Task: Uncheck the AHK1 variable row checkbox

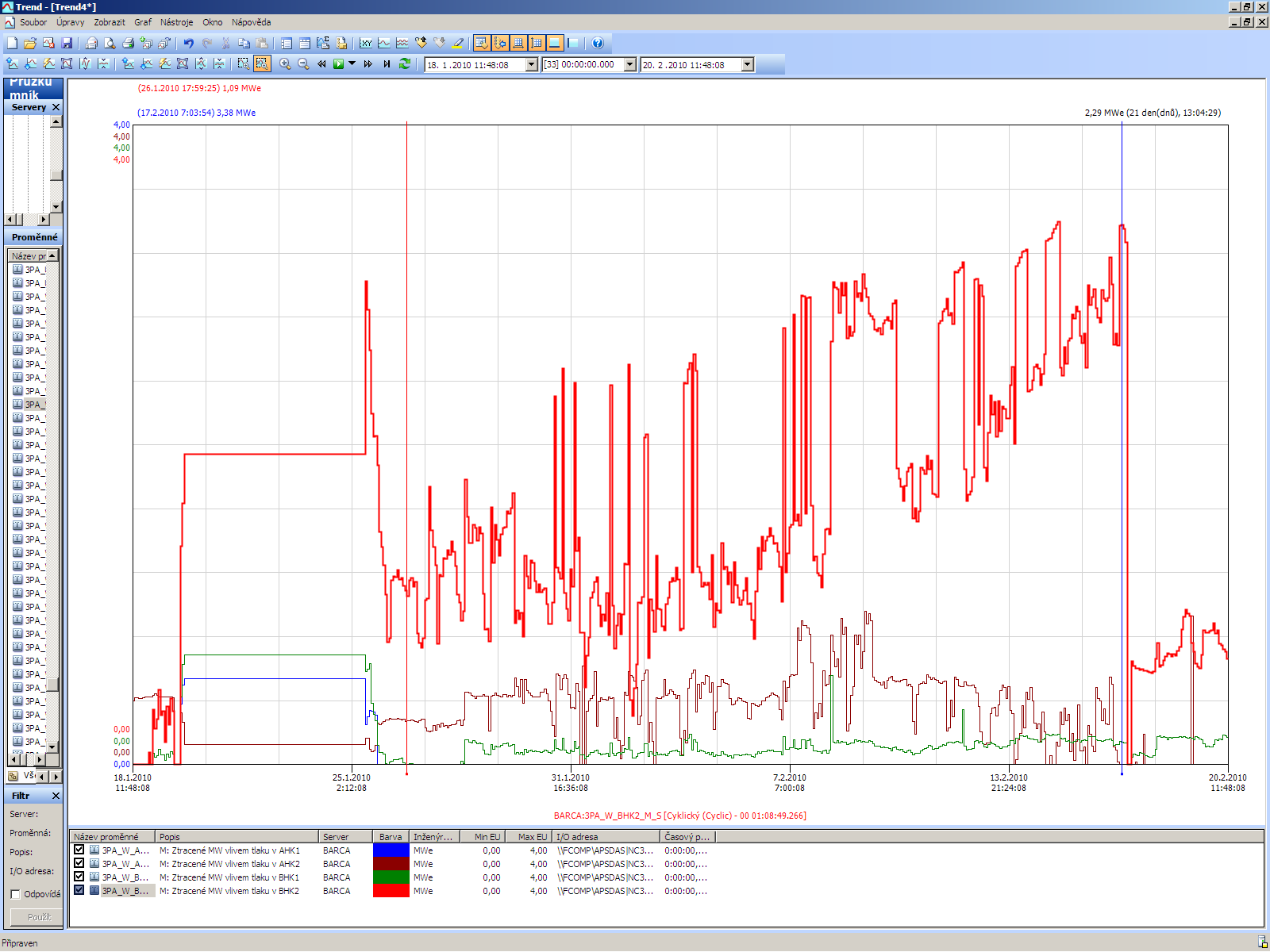Action: (79, 850)
